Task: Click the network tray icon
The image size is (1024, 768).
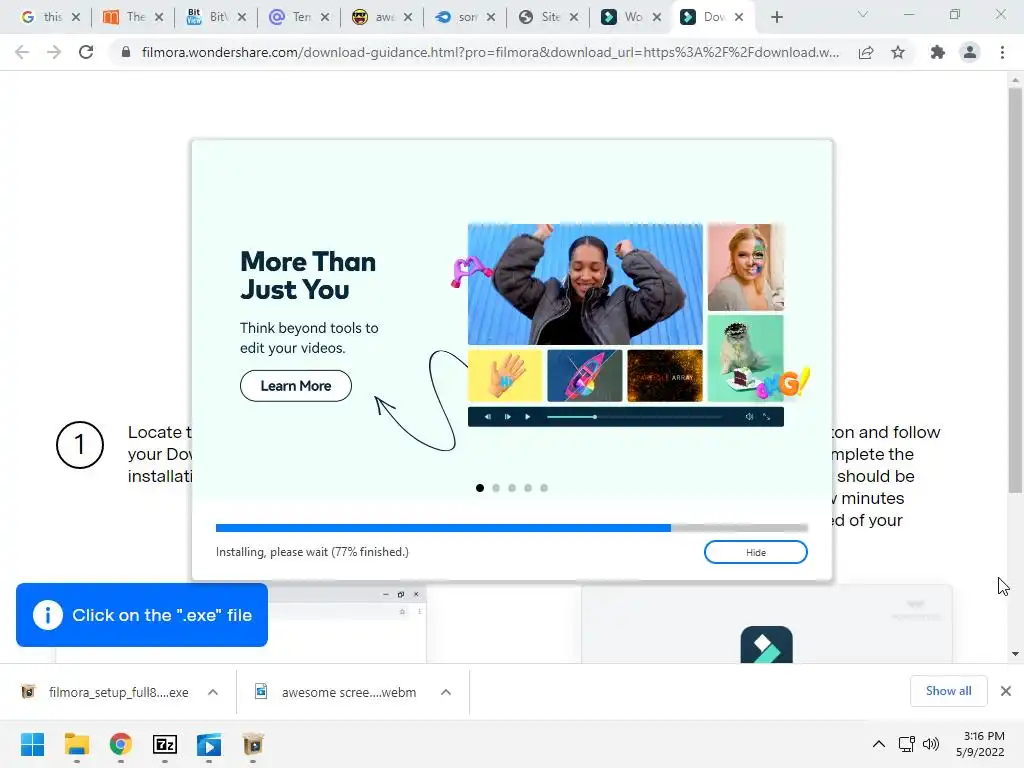Action: coord(906,744)
